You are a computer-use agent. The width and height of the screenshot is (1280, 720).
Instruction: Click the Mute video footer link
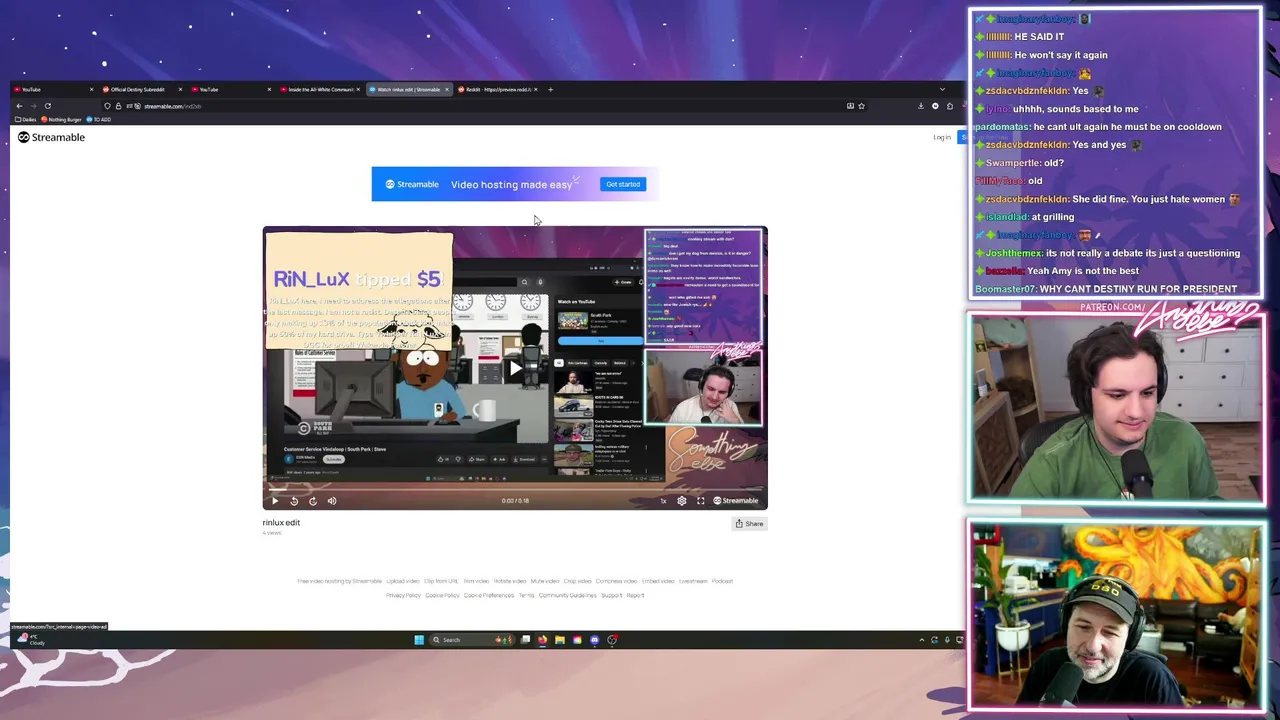545,581
